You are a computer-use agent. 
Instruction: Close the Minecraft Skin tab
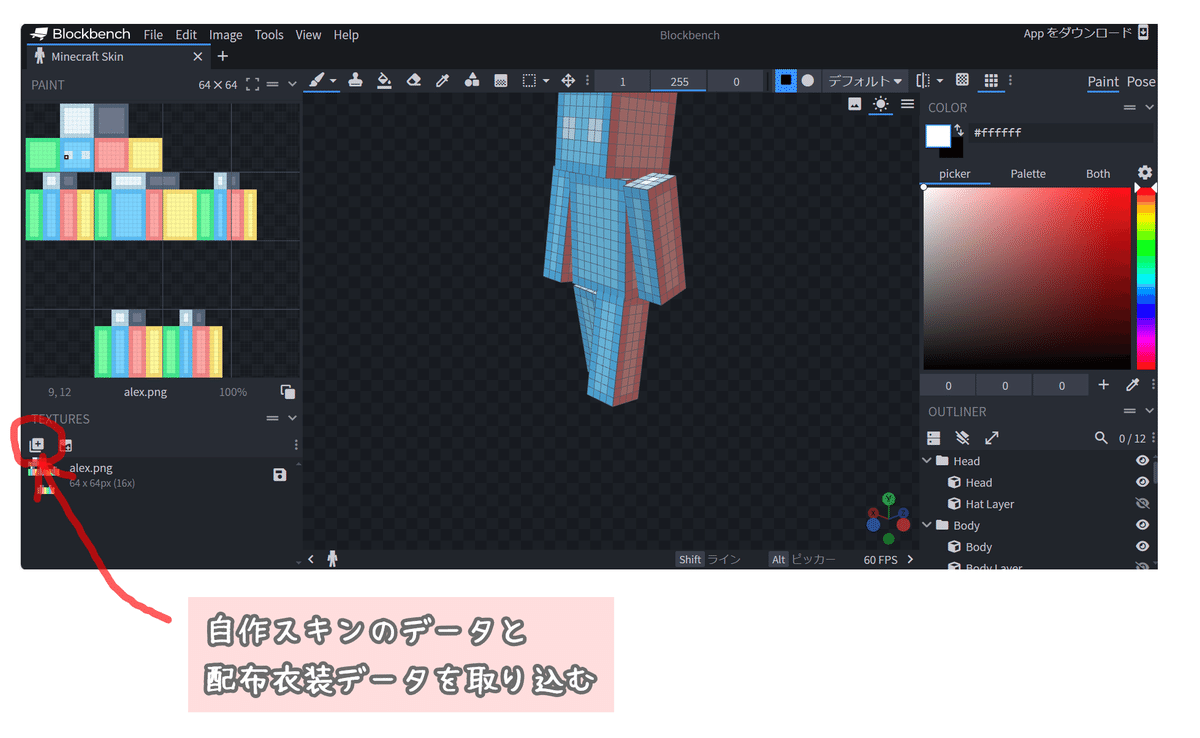click(197, 57)
